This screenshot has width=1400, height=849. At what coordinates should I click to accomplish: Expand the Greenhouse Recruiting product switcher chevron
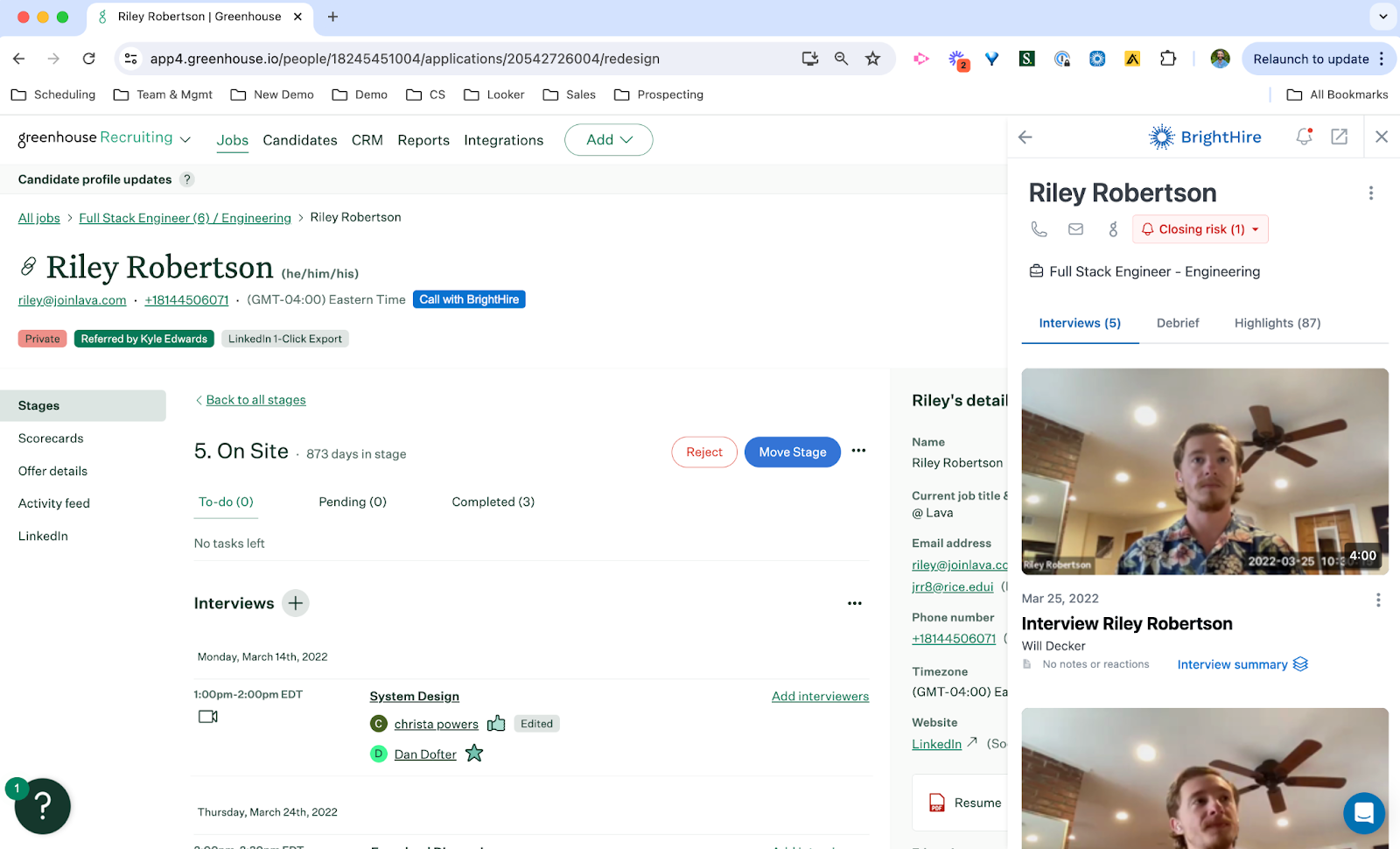click(x=185, y=139)
